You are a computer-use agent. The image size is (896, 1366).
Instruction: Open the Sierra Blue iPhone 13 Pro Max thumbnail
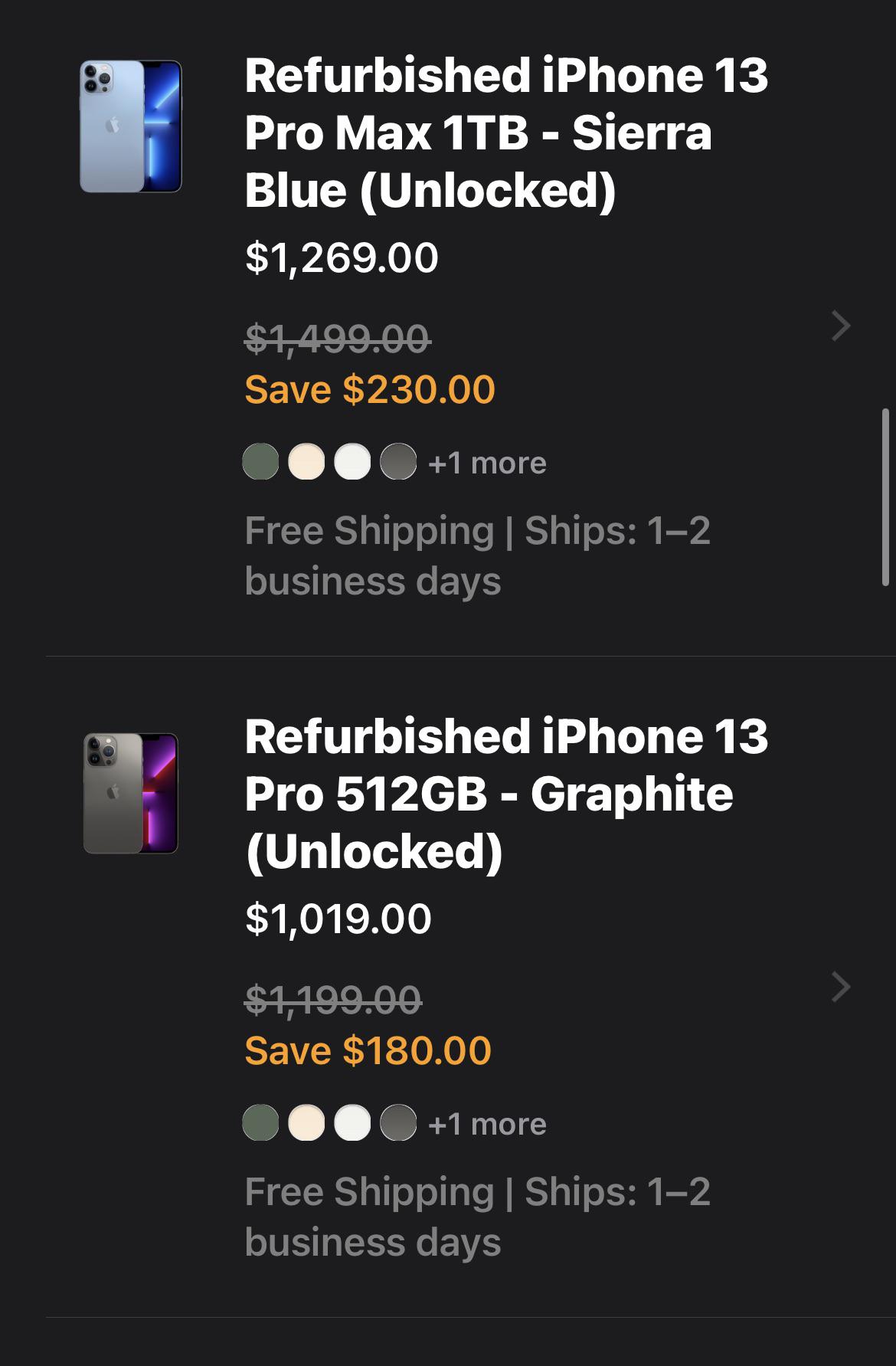131,126
